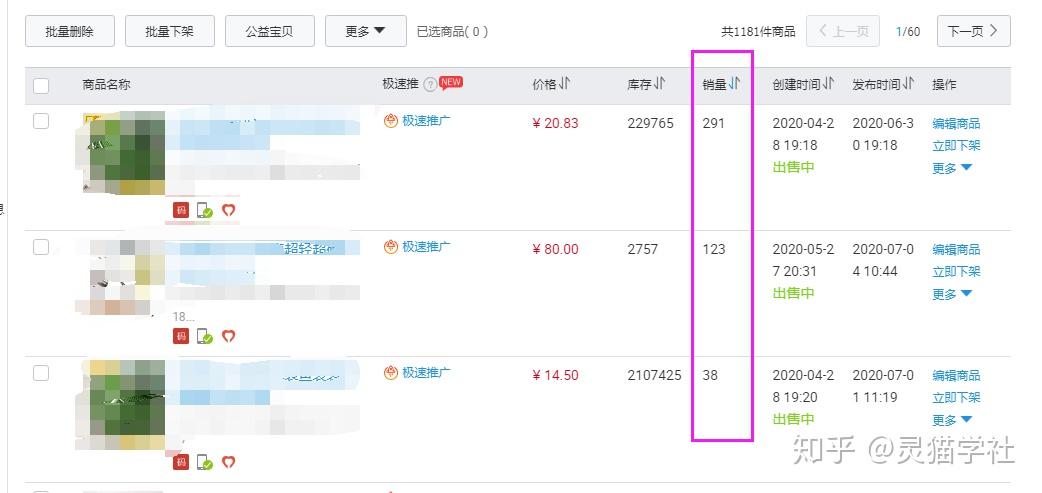Image resolution: width=1042 pixels, height=493 pixels.
Task: Click 编辑商品 link for the ¥80.00 product
Action: [x=956, y=249]
